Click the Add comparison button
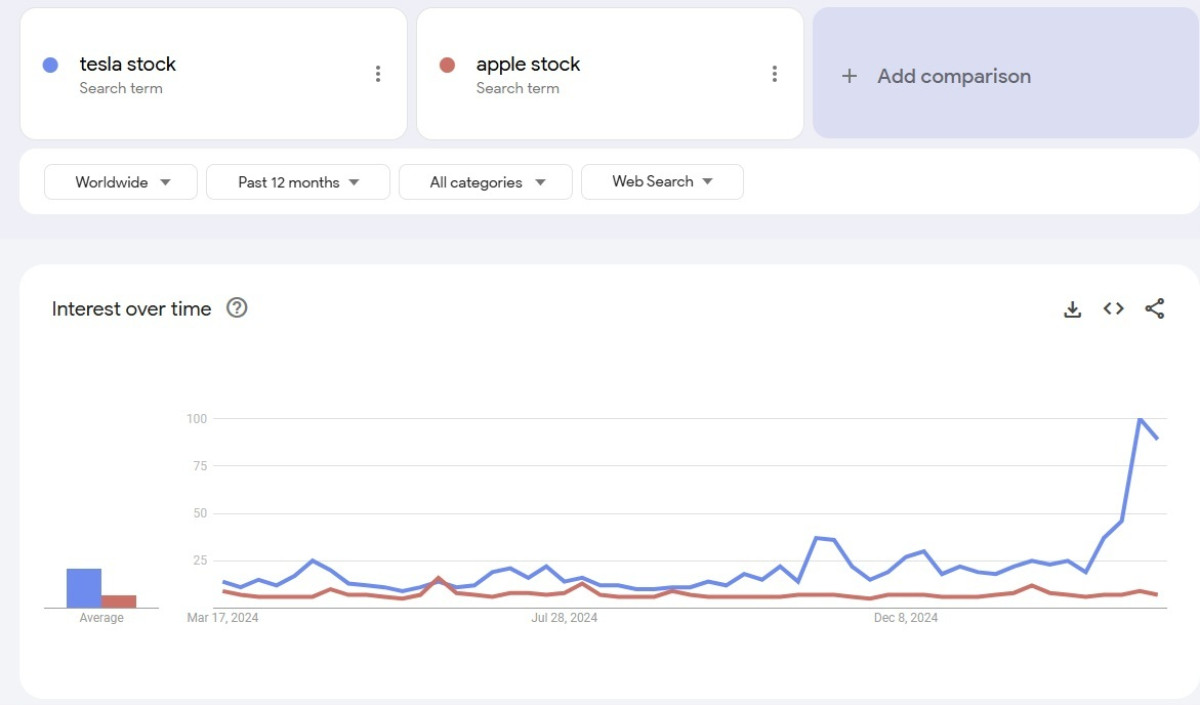Image resolution: width=1200 pixels, height=706 pixels. pyautogui.click(x=953, y=76)
